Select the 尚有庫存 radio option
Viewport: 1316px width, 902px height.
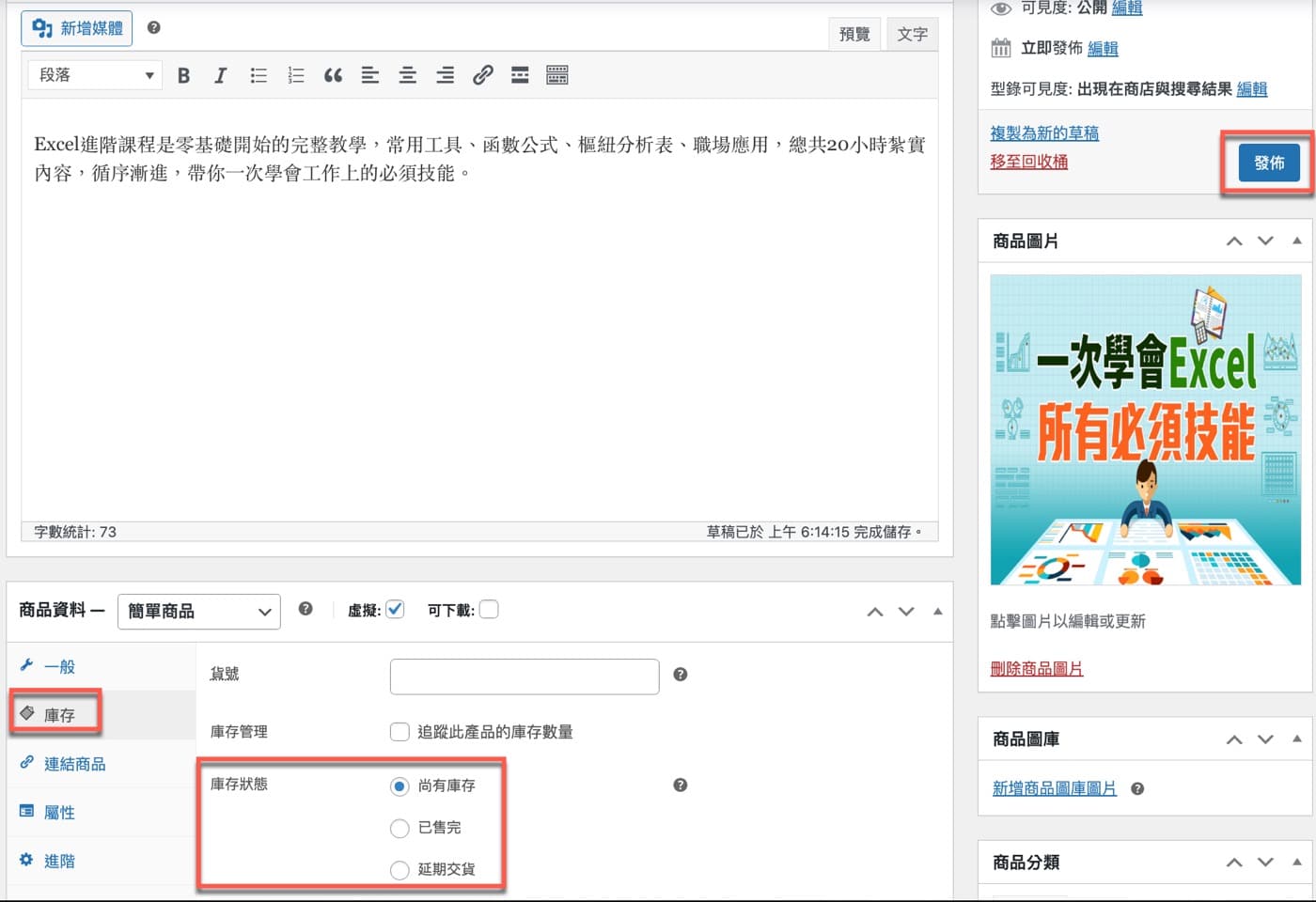399,786
